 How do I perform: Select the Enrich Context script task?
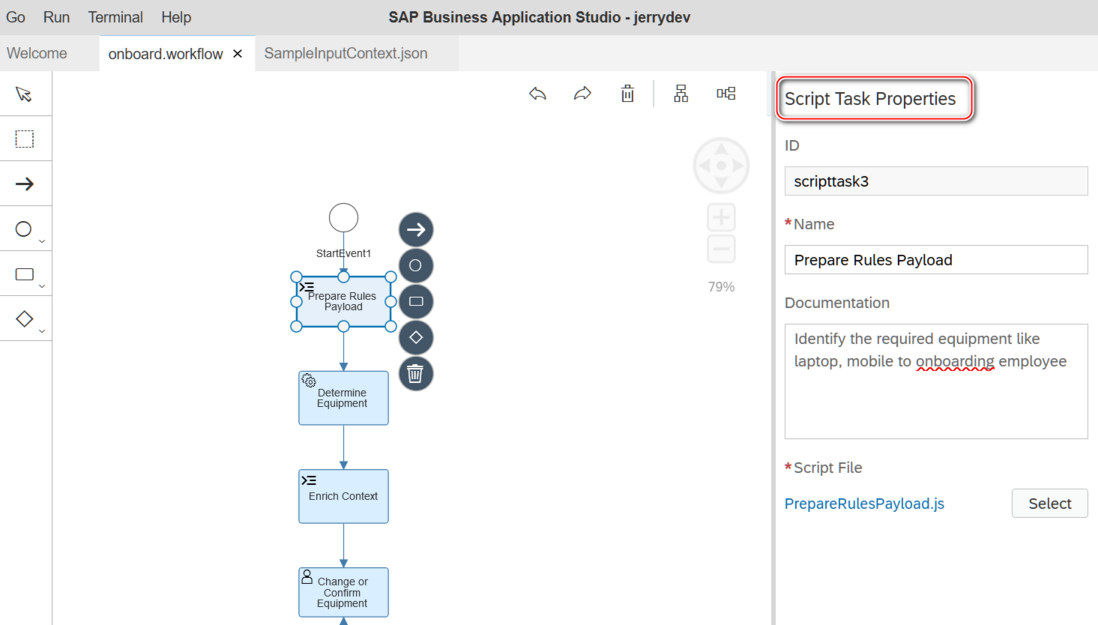[343, 496]
